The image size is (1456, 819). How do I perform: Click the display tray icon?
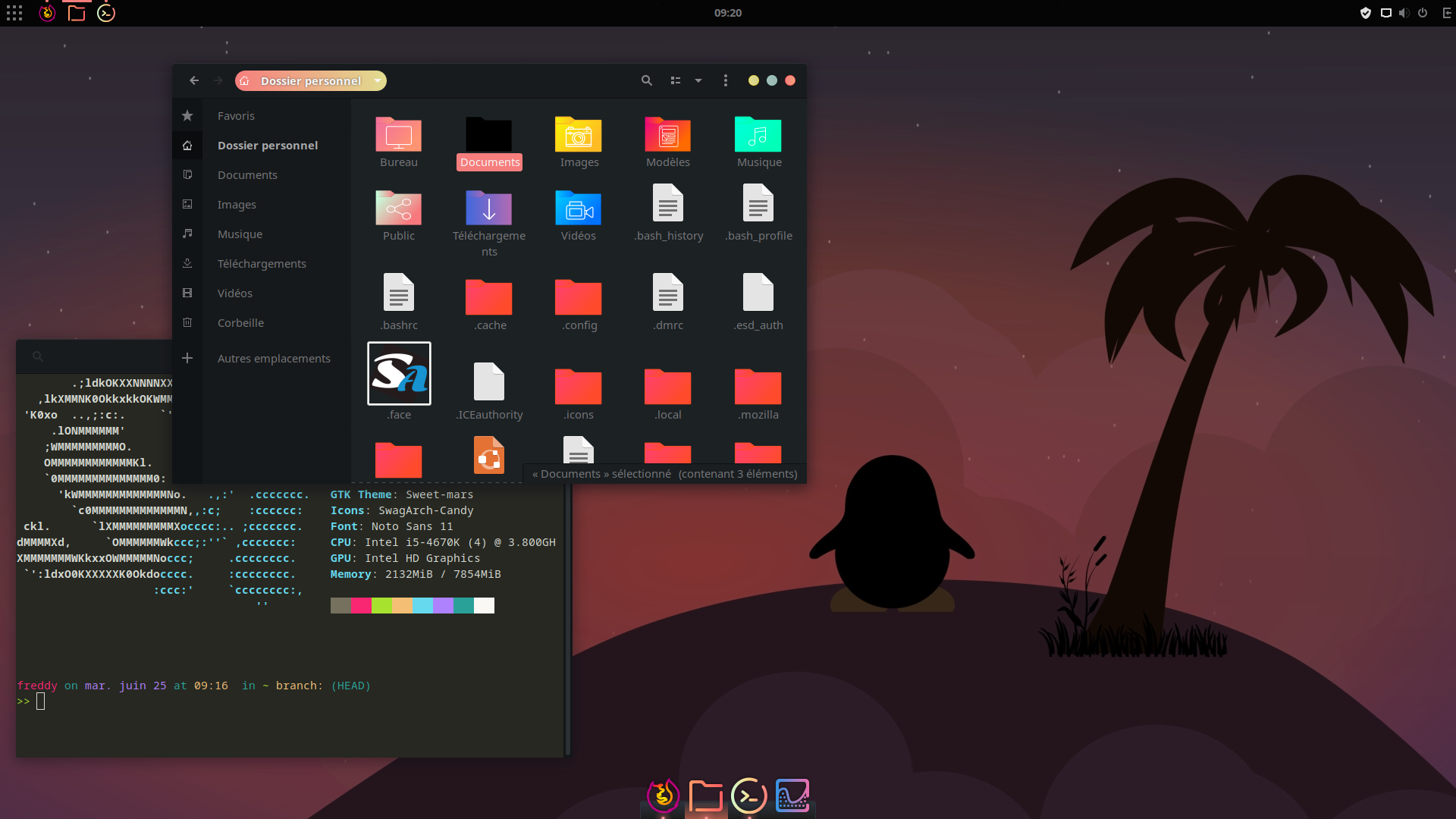tap(1385, 13)
